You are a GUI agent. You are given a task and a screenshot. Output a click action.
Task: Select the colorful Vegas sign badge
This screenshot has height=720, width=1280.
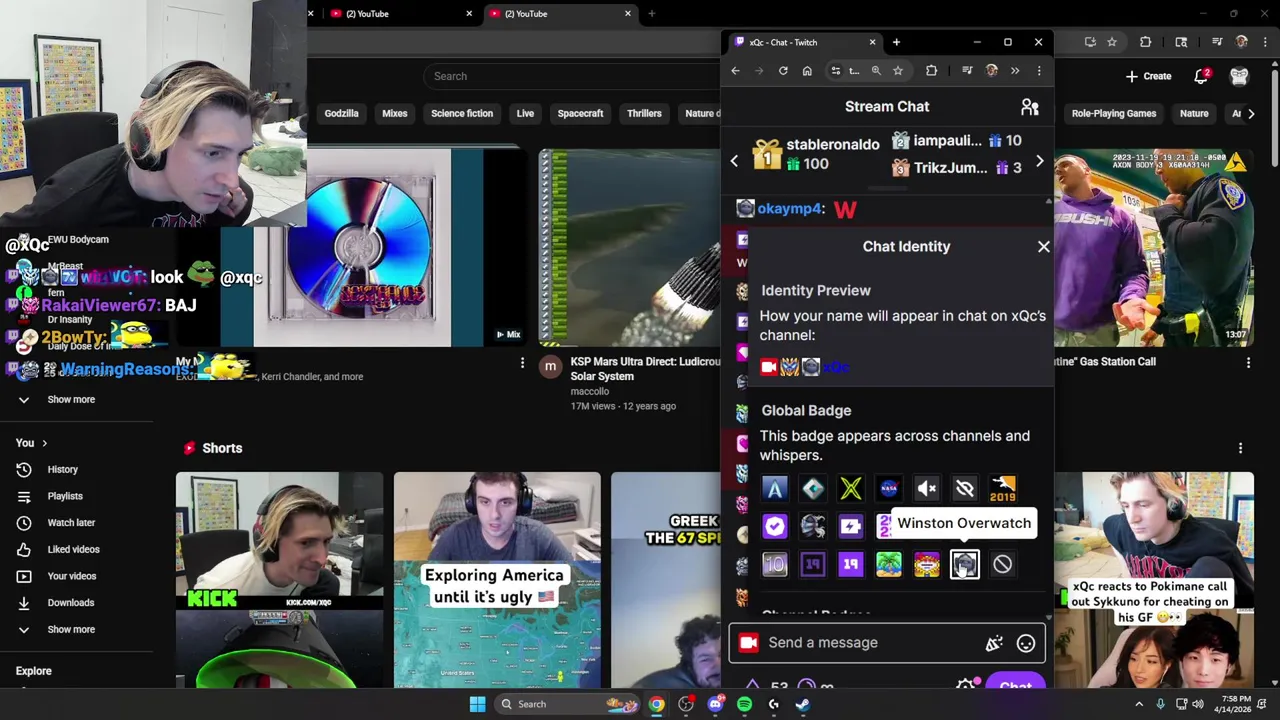[927, 565]
